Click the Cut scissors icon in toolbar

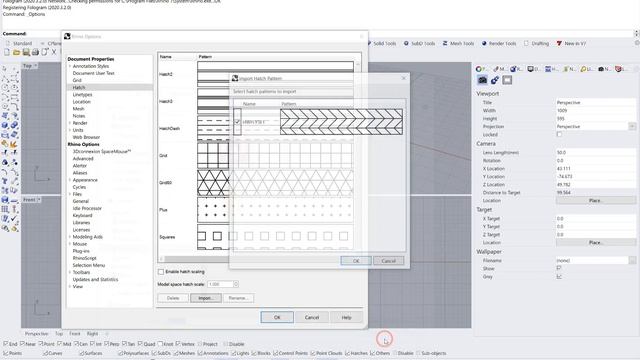click(54, 52)
